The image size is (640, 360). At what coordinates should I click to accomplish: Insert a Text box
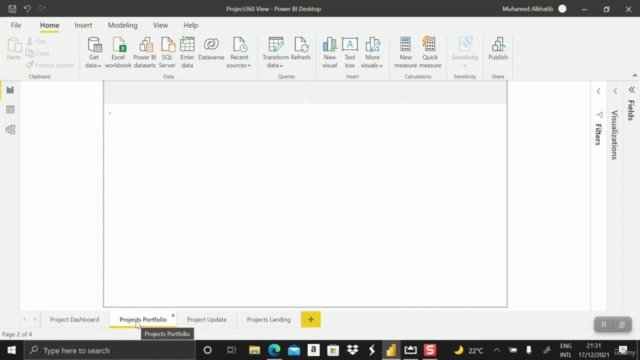click(x=350, y=52)
